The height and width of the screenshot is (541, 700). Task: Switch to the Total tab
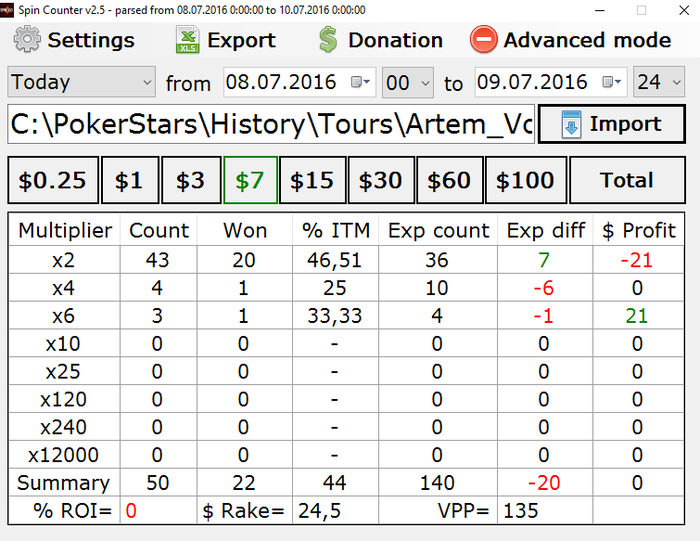(x=627, y=180)
